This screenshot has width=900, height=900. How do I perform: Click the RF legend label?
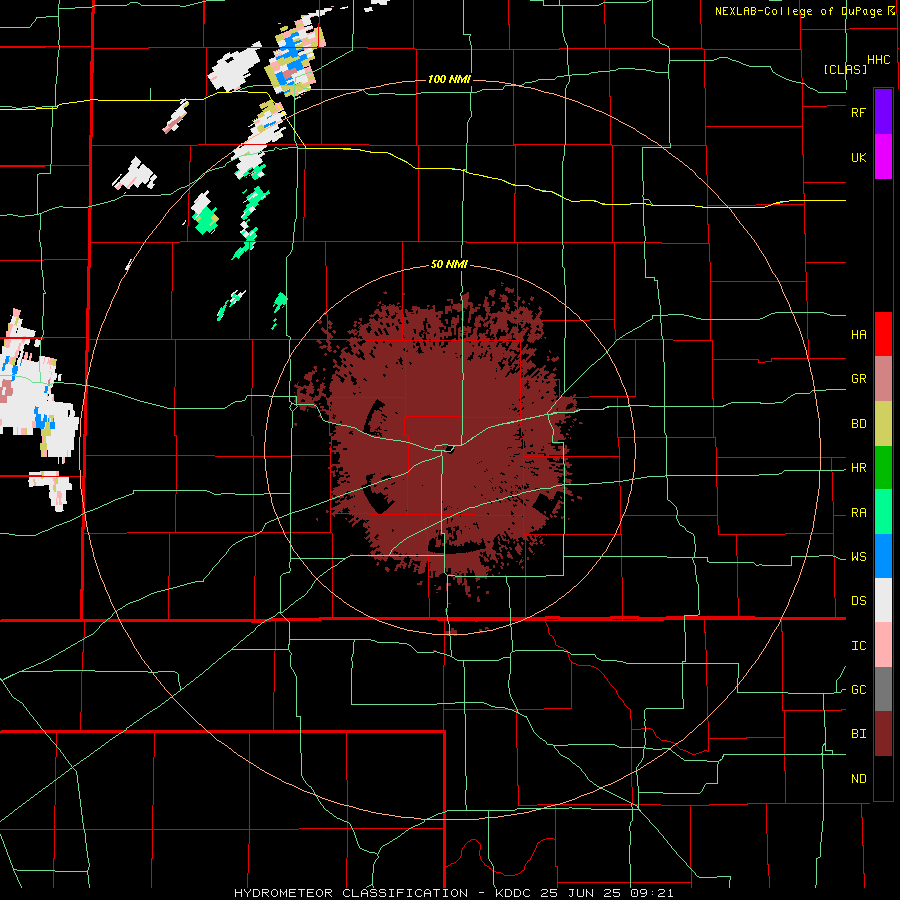[858, 112]
